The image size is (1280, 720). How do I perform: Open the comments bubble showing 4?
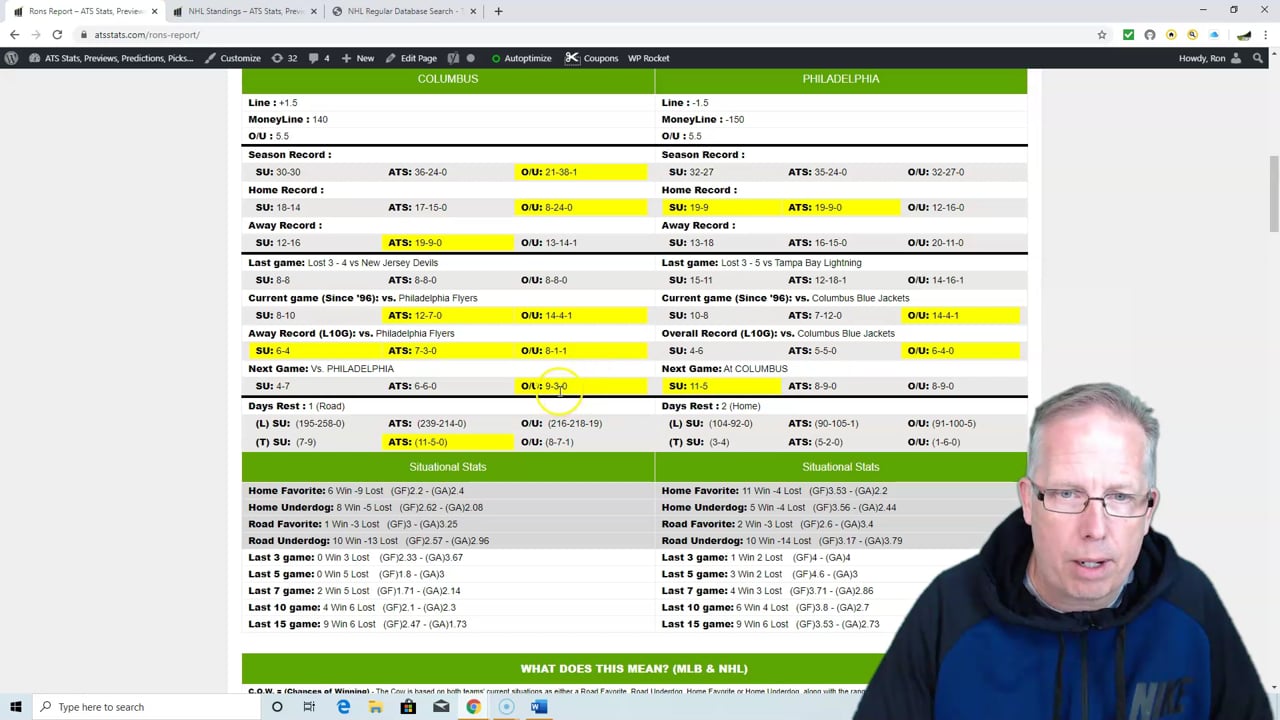(319, 58)
